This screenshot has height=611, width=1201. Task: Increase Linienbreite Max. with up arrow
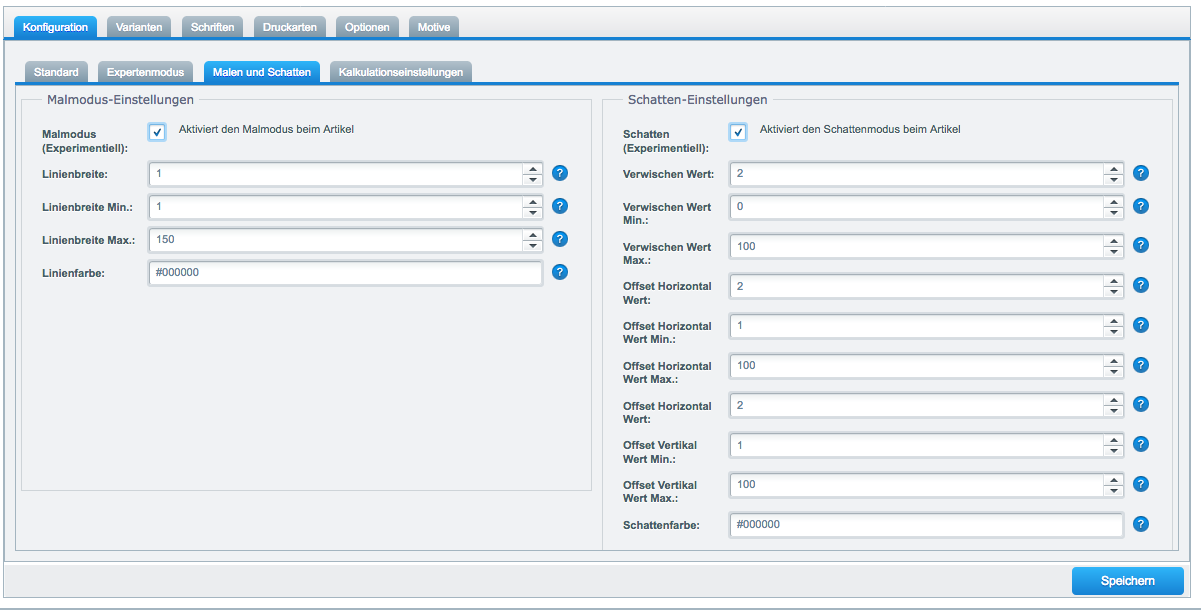tap(533, 234)
